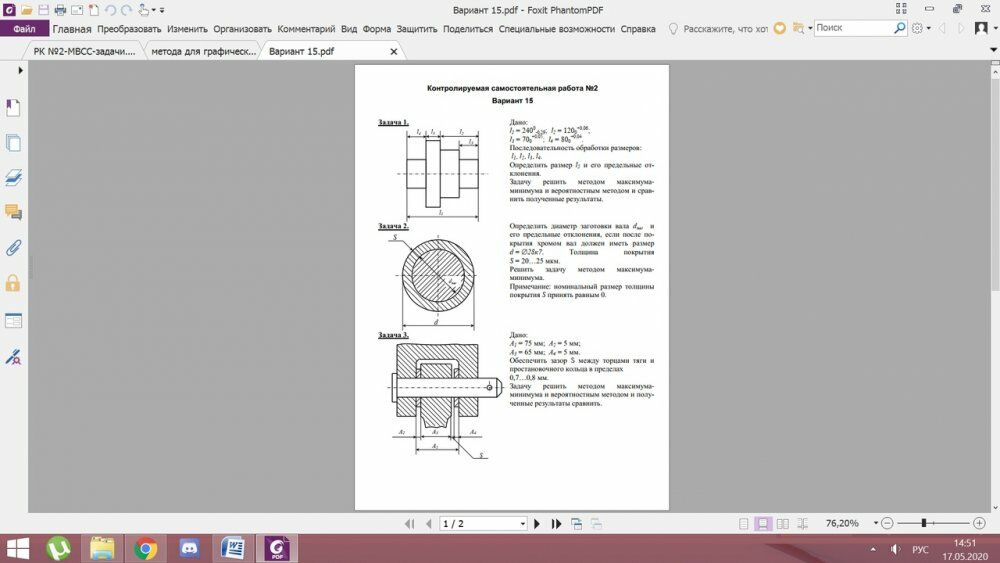The height and width of the screenshot is (563, 1000).
Task: Click previous view icon in status bar
Action: 577,523
